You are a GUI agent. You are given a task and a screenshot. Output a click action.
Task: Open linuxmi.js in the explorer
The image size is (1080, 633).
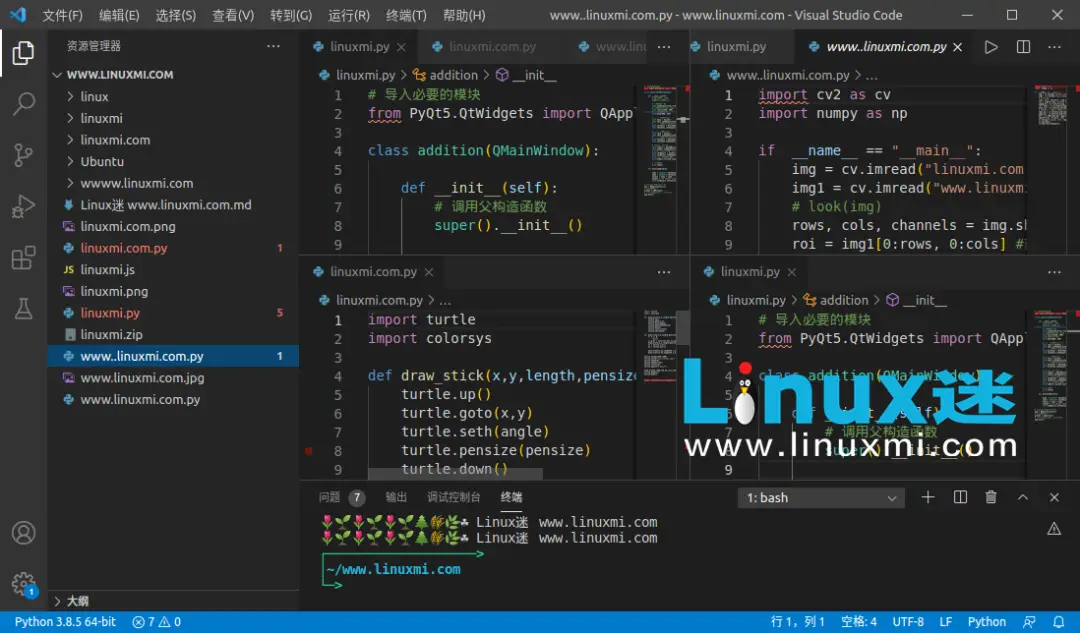coord(173,269)
